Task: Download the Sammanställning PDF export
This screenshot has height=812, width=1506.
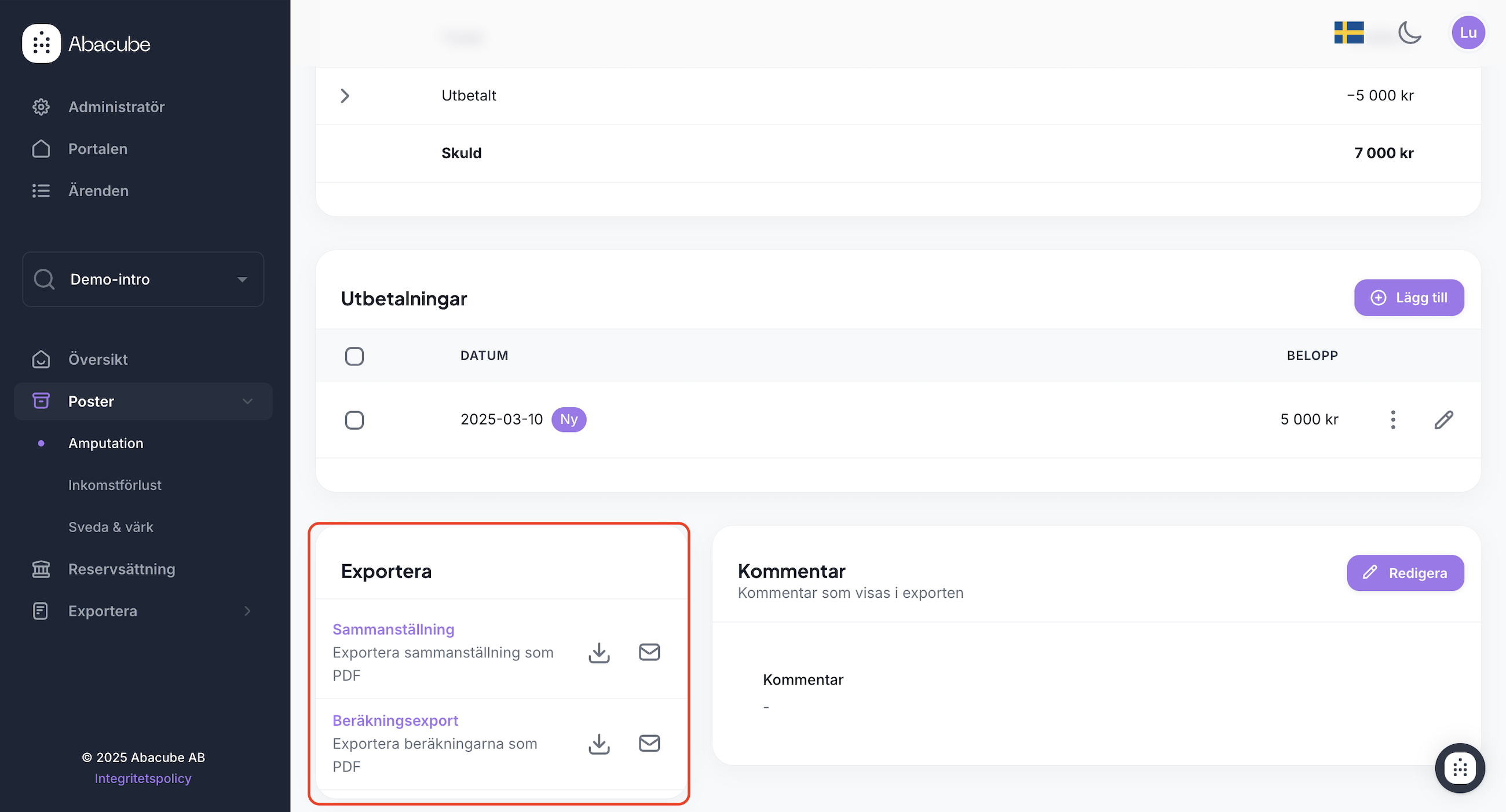Action: (599, 652)
